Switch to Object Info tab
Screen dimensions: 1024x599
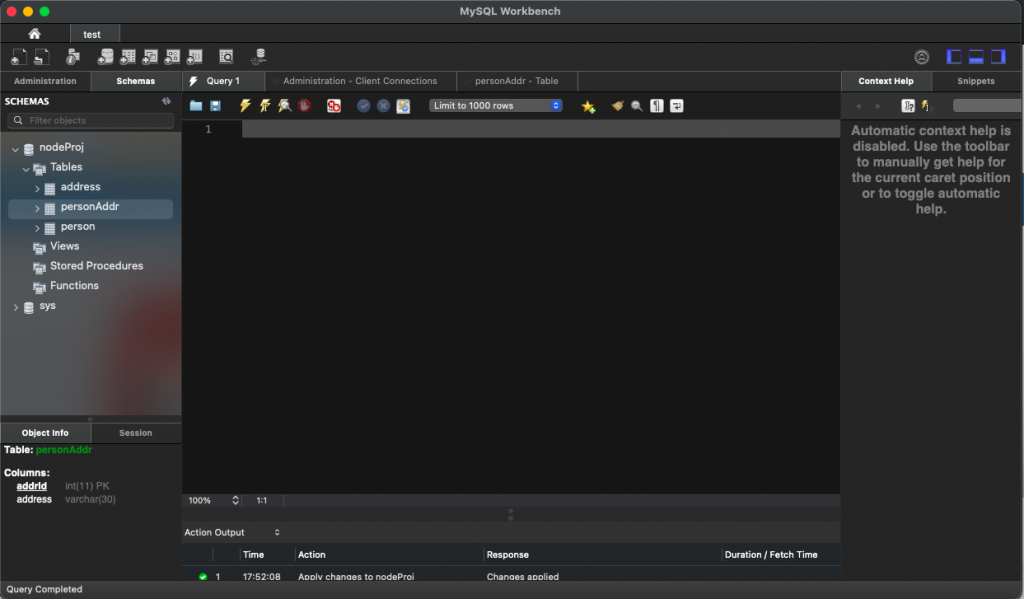[x=45, y=432]
